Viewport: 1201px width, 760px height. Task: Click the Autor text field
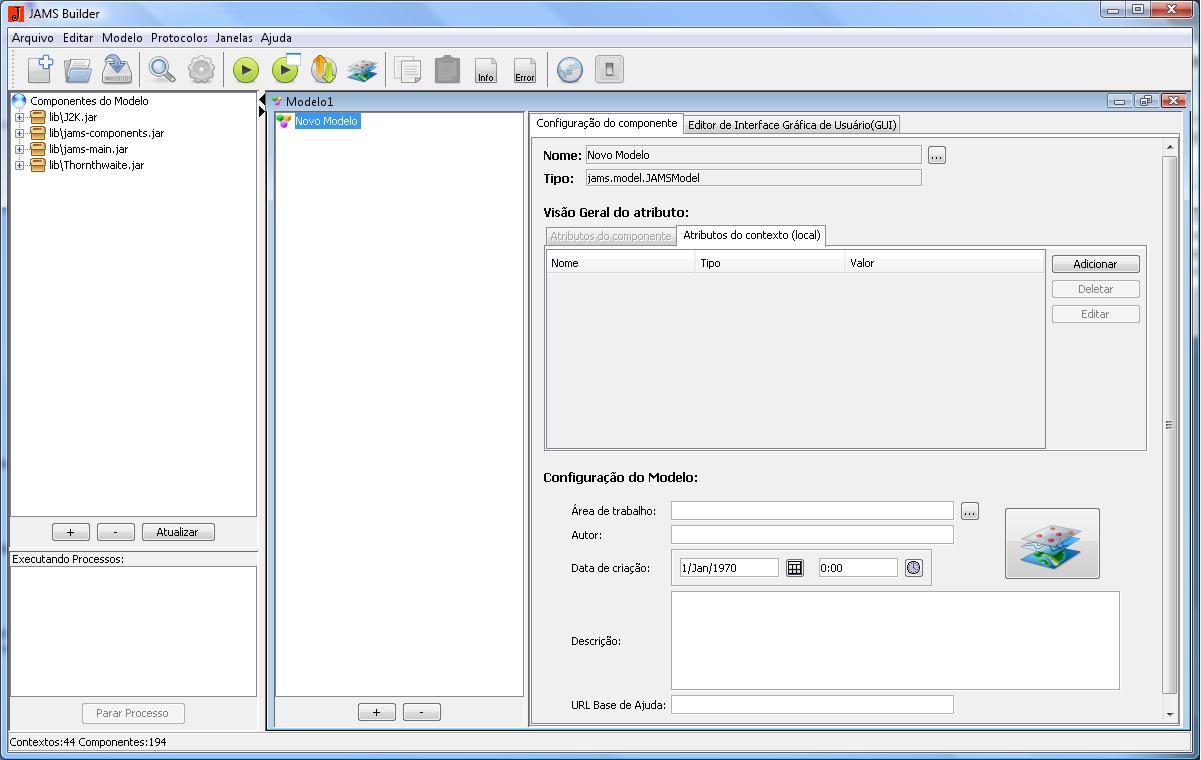point(812,535)
